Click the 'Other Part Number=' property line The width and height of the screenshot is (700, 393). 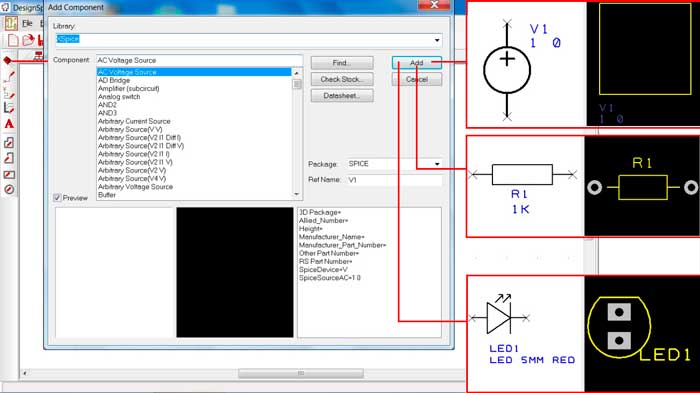[329, 253]
